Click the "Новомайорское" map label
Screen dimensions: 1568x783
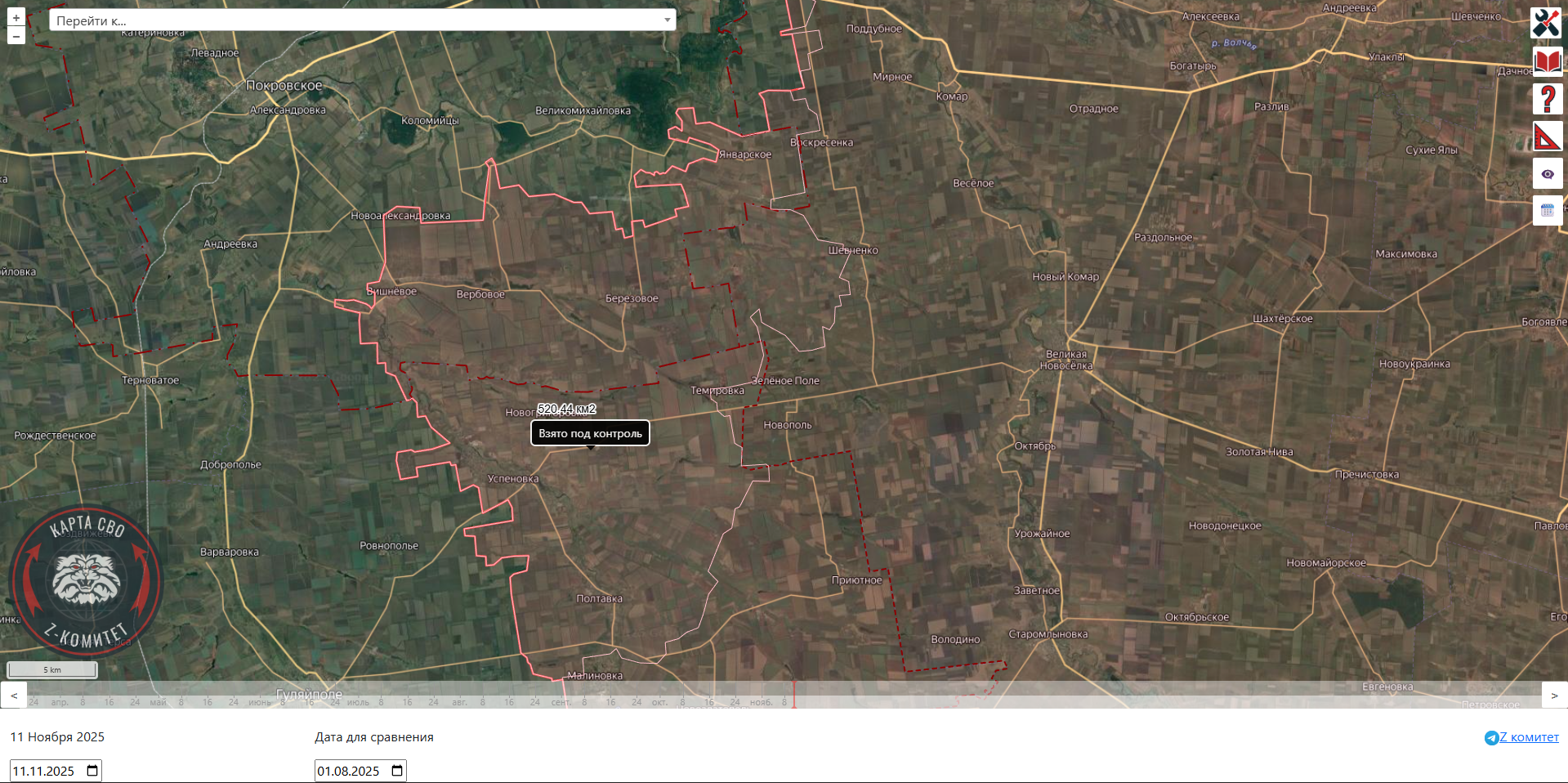tap(1326, 563)
